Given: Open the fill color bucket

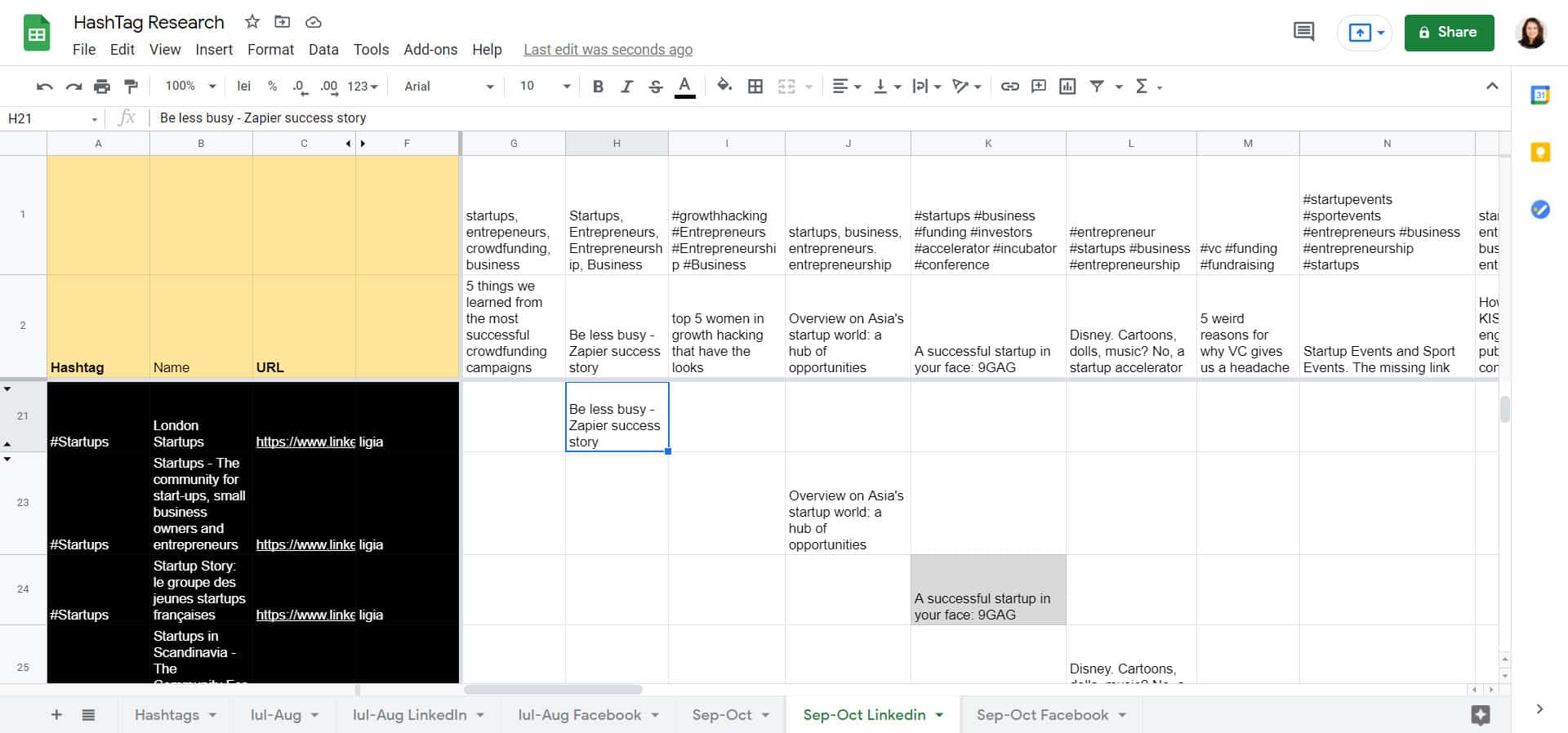Looking at the screenshot, I should (724, 86).
